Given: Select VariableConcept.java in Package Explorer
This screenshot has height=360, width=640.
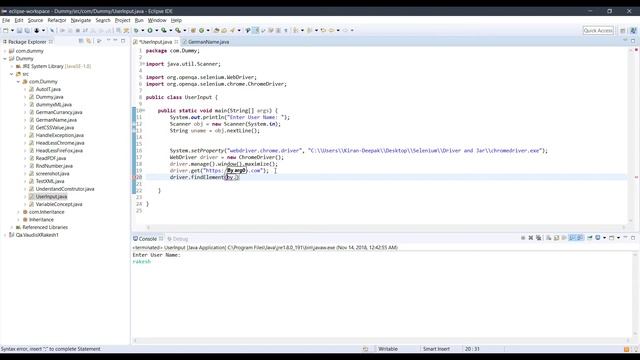Looking at the screenshot, I should (x=59, y=204).
